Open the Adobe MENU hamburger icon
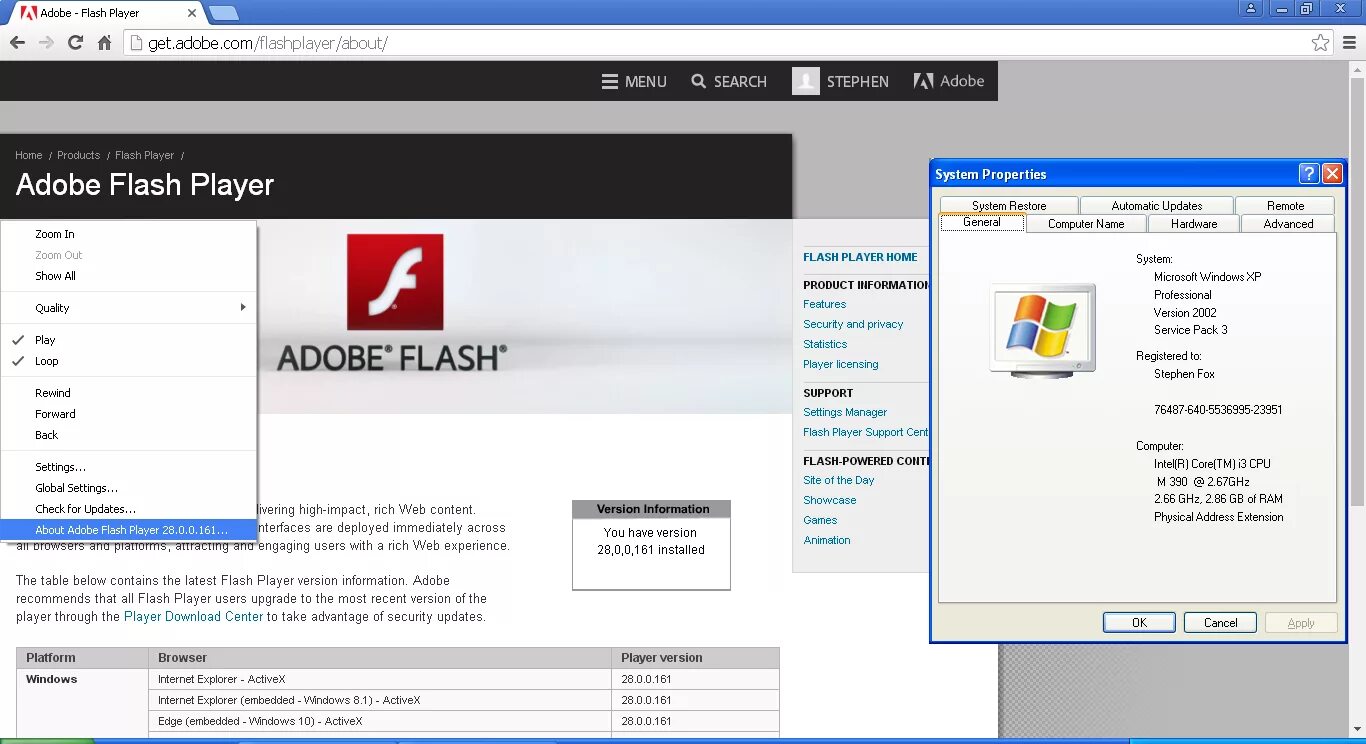Screen dimensions: 1366x744 609,82
